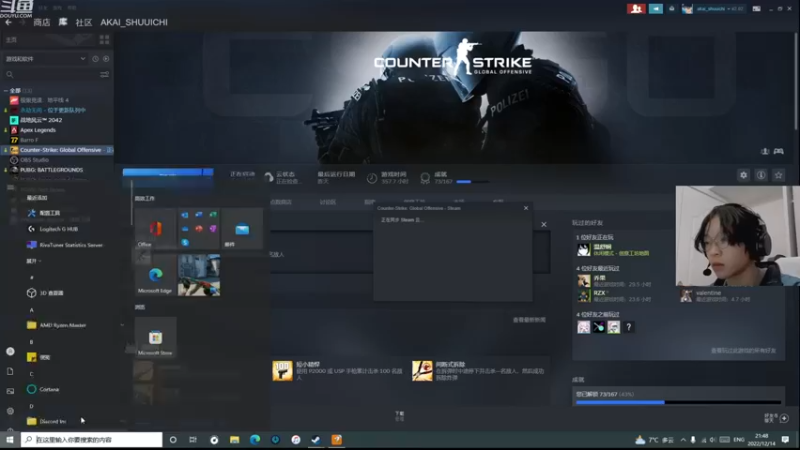Close the panel behind the sync dialog

pyautogui.click(x=544, y=224)
